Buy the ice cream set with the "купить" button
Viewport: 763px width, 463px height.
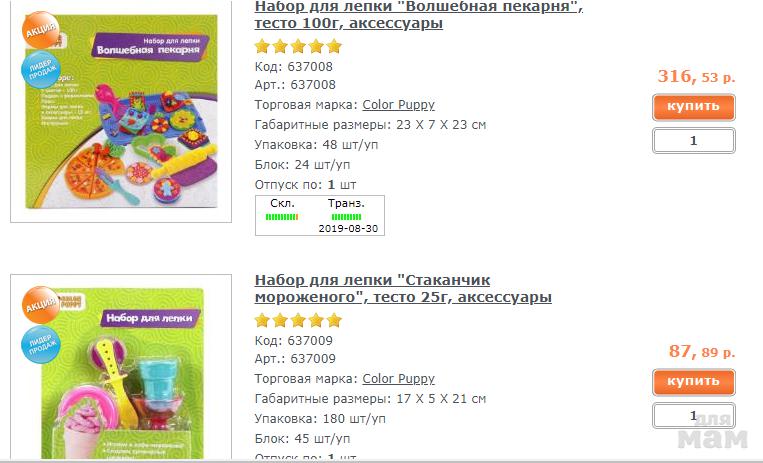click(x=693, y=382)
